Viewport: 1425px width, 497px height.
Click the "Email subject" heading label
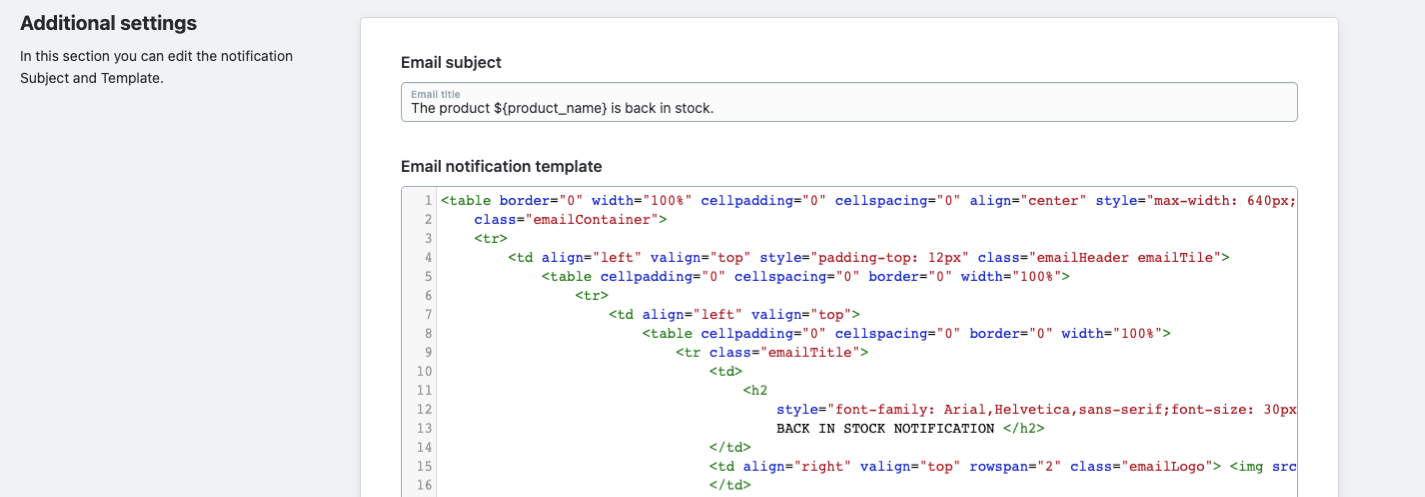click(451, 63)
